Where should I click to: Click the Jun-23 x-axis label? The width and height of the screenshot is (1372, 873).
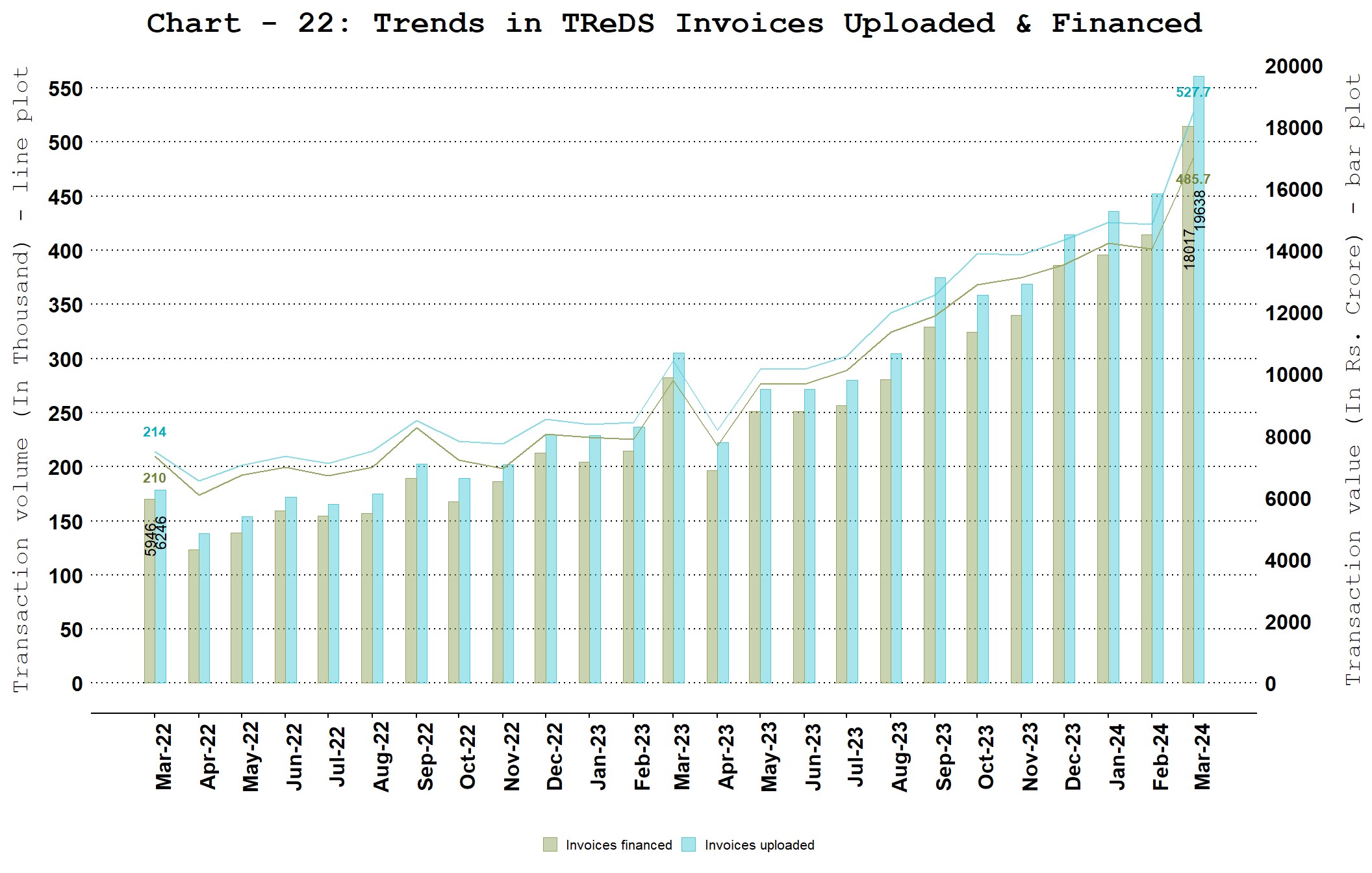click(813, 757)
